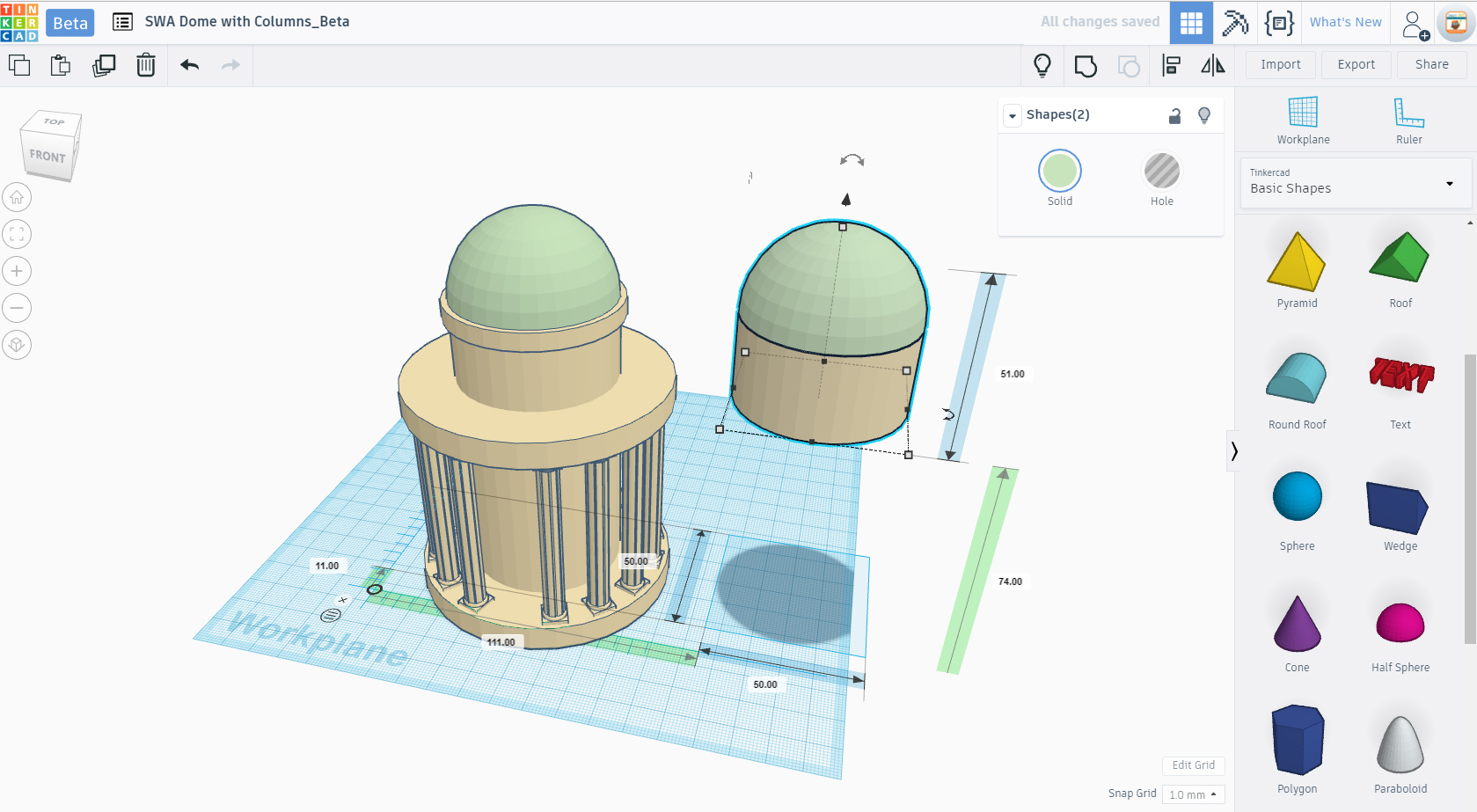Collapse the shapes side panel

pyautogui.click(x=1233, y=451)
